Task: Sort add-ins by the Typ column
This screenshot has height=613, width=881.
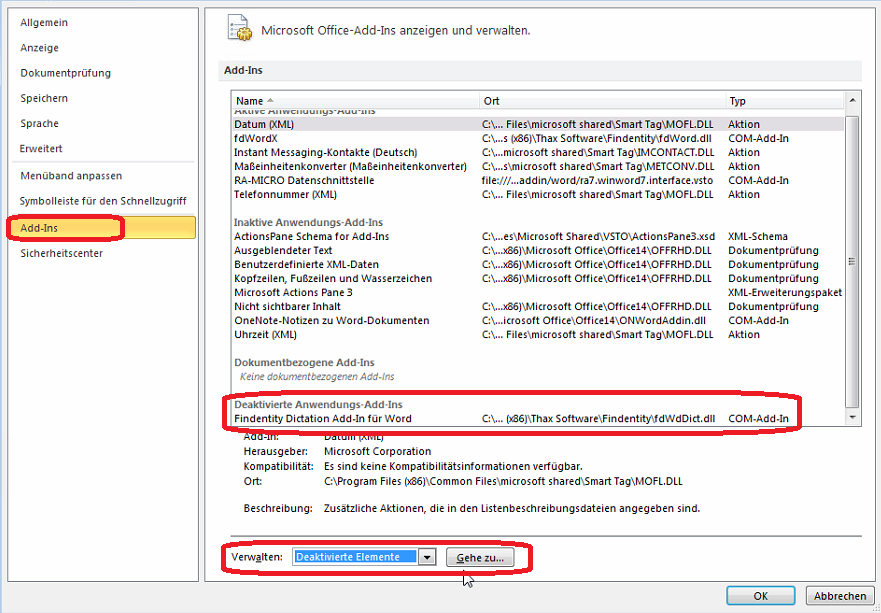Action: pos(784,101)
